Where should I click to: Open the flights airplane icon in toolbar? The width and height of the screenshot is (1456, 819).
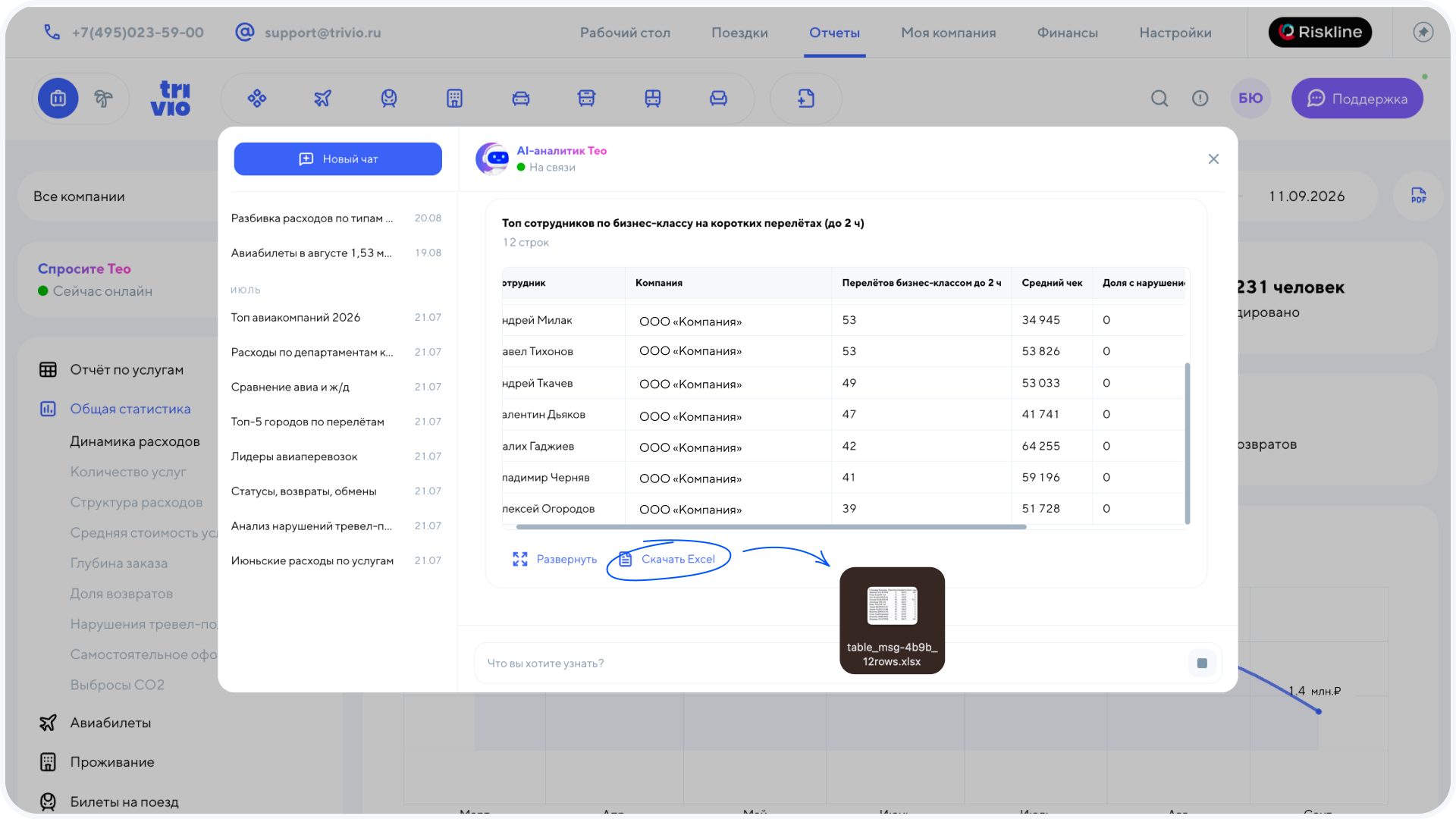tap(323, 99)
